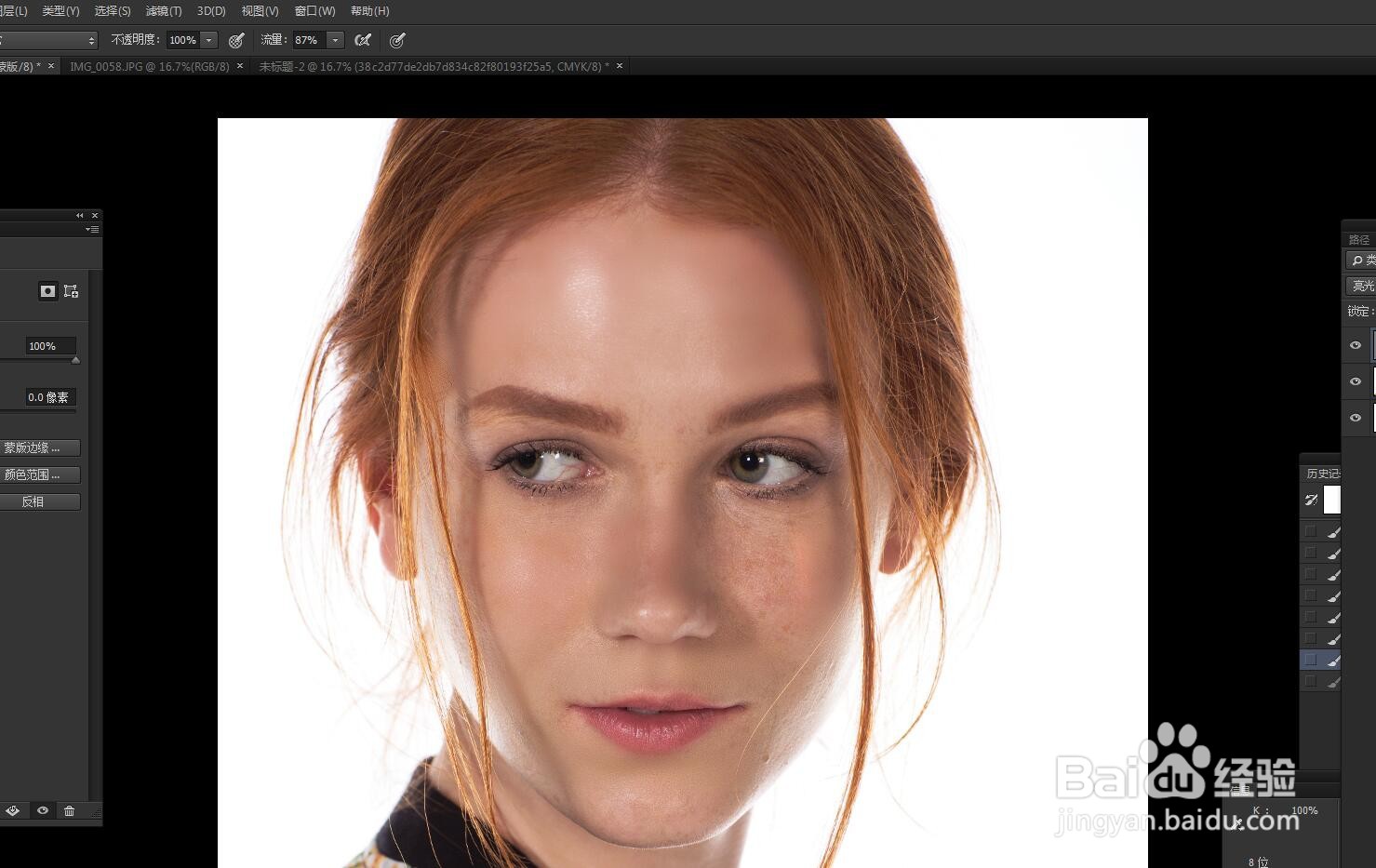Click the density 100% field in mask panel
Viewport: 1376px width, 868px height.
50,346
